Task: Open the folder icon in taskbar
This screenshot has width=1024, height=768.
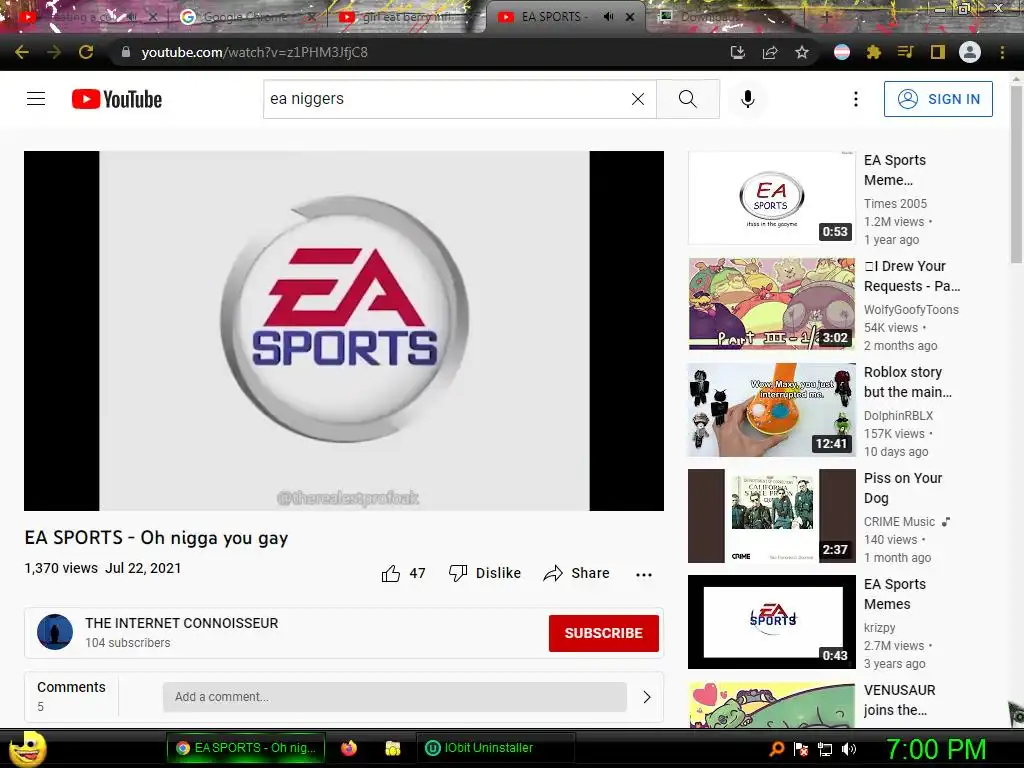Action: 392,748
